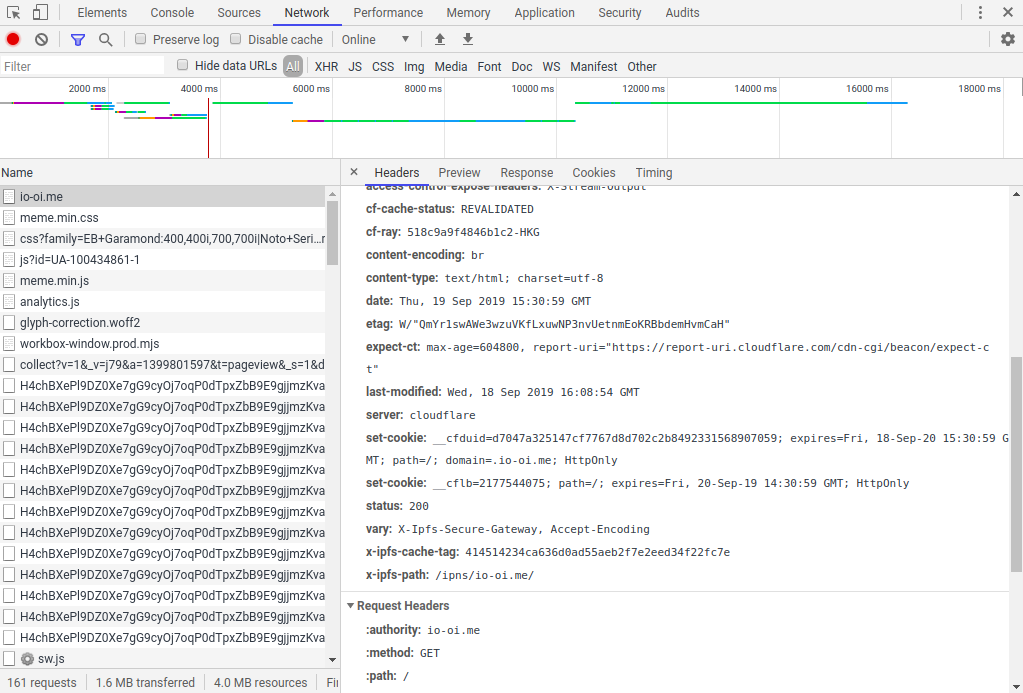Image resolution: width=1023 pixels, height=693 pixels.
Task: Click the request list scroll-down arrow
Action: [332, 660]
